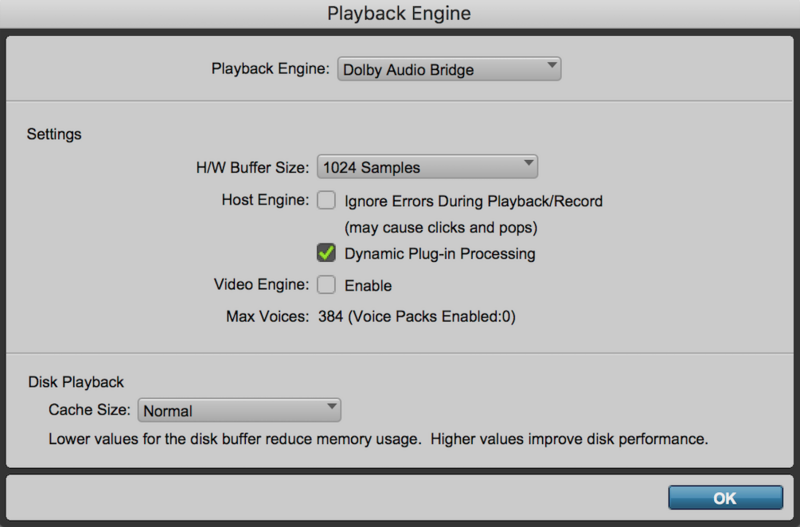Viewport: 800px width, 527px height.
Task: Expand the H/W Buffer Size dropdown
Action: [x=427, y=167]
